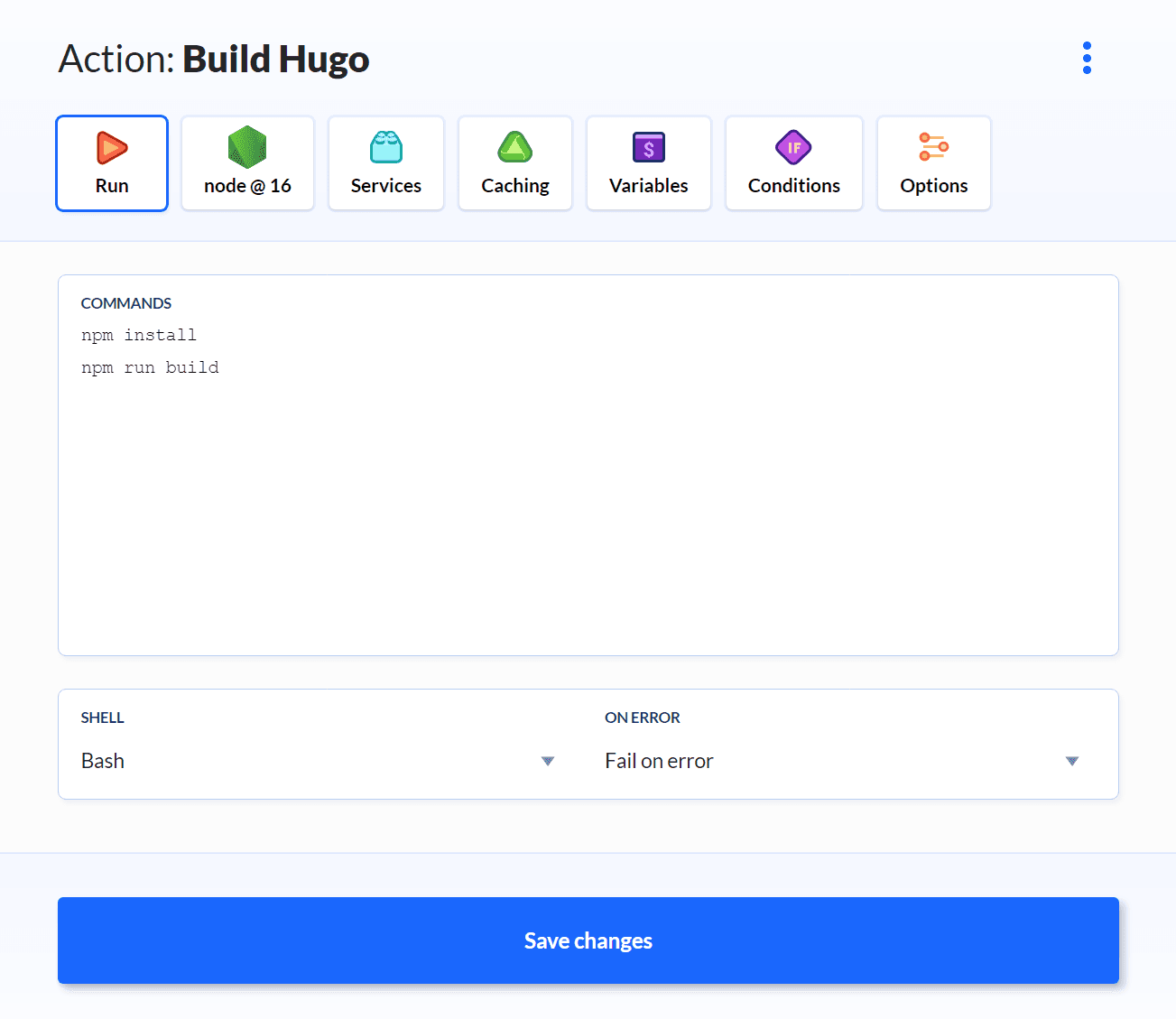Select the node @ 16 tab label
The width and height of the screenshot is (1176, 1019).
click(x=247, y=186)
